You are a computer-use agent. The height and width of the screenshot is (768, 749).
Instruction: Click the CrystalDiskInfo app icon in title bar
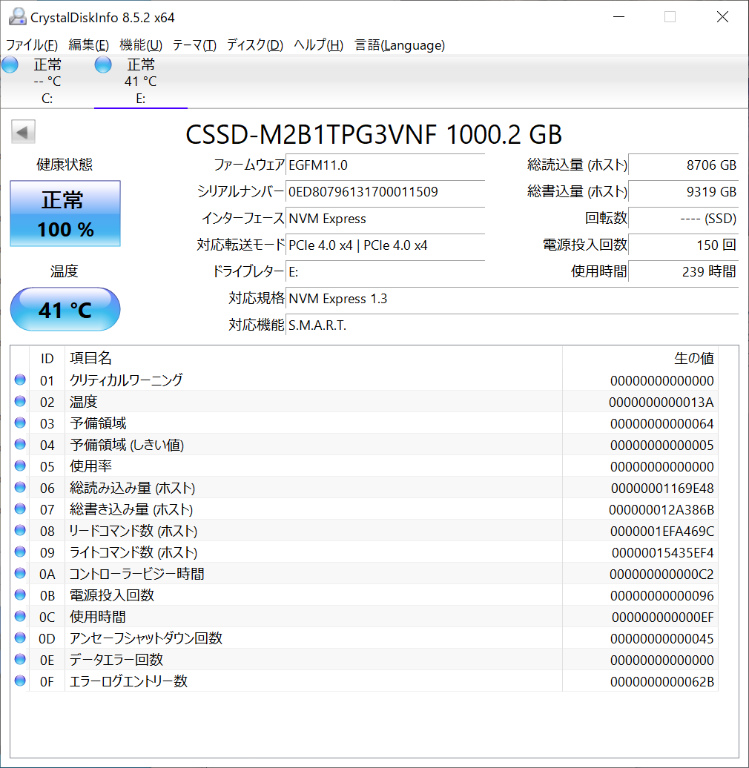15,16
